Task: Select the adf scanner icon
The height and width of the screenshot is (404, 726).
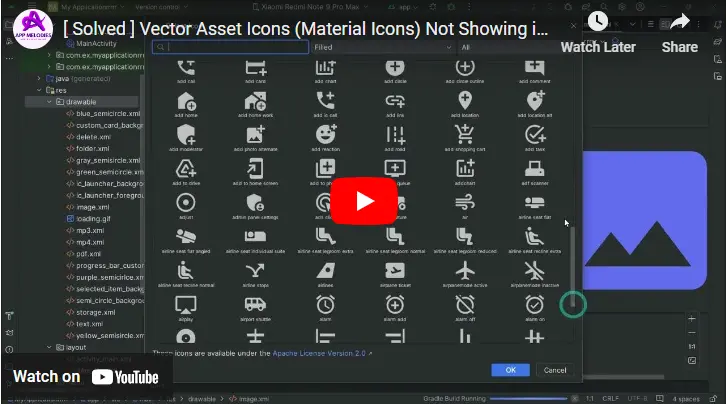Action: (535, 169)
